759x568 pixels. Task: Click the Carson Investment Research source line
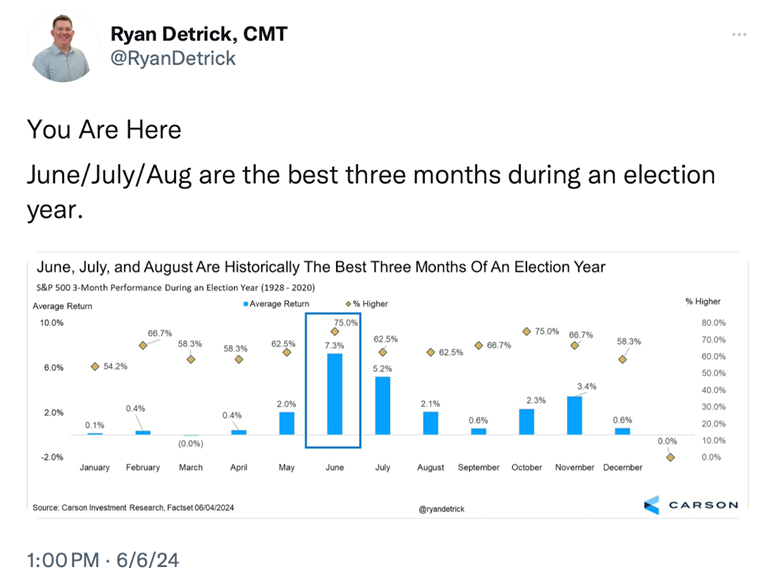(x=136, y=508)
